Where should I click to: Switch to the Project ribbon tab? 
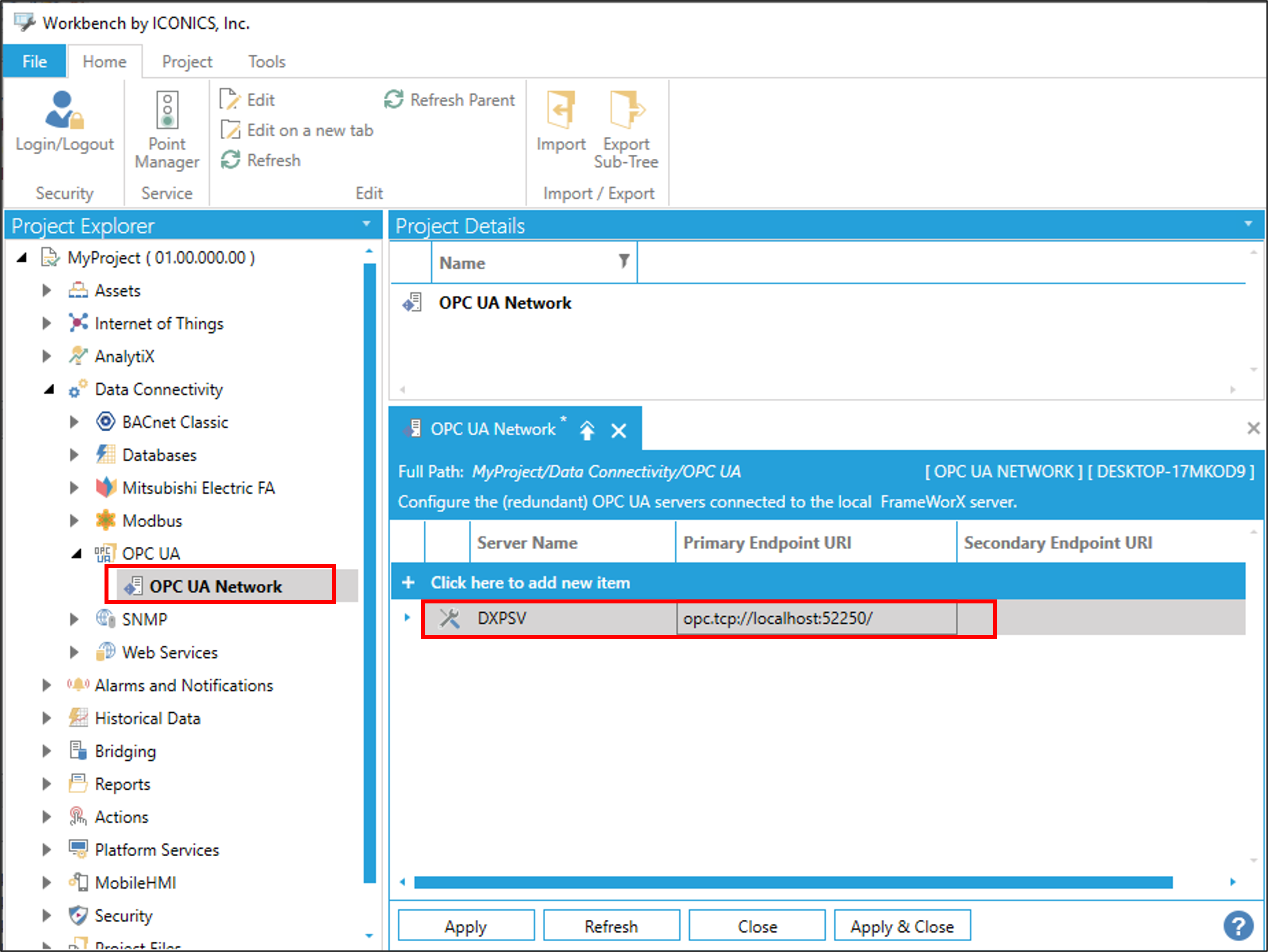[x=187, y=61]
